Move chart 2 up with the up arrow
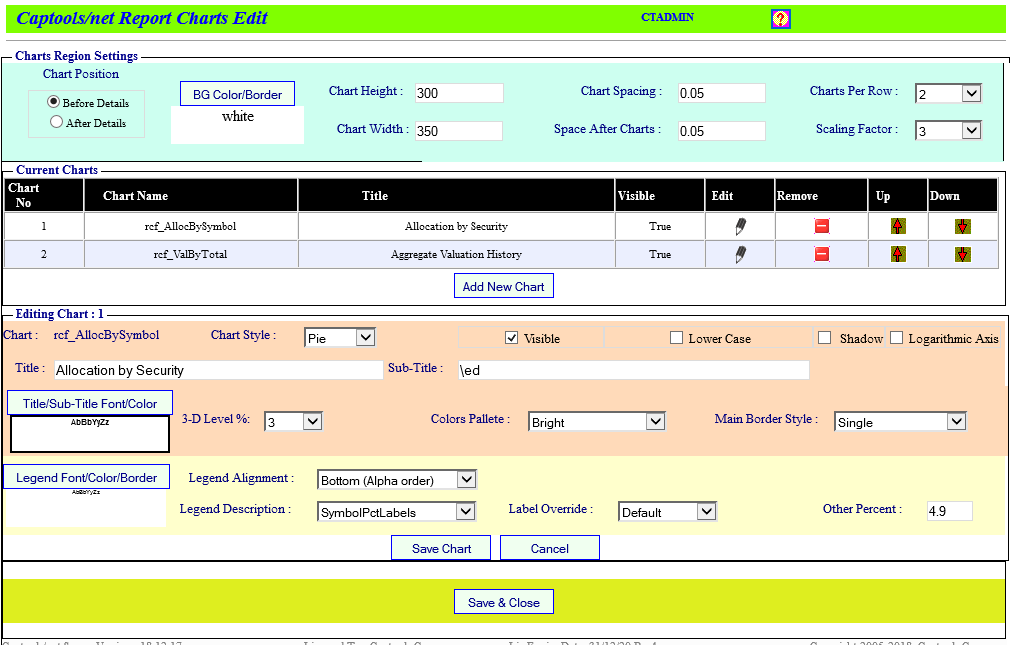 pyautogui.click(x=897, y=254)
